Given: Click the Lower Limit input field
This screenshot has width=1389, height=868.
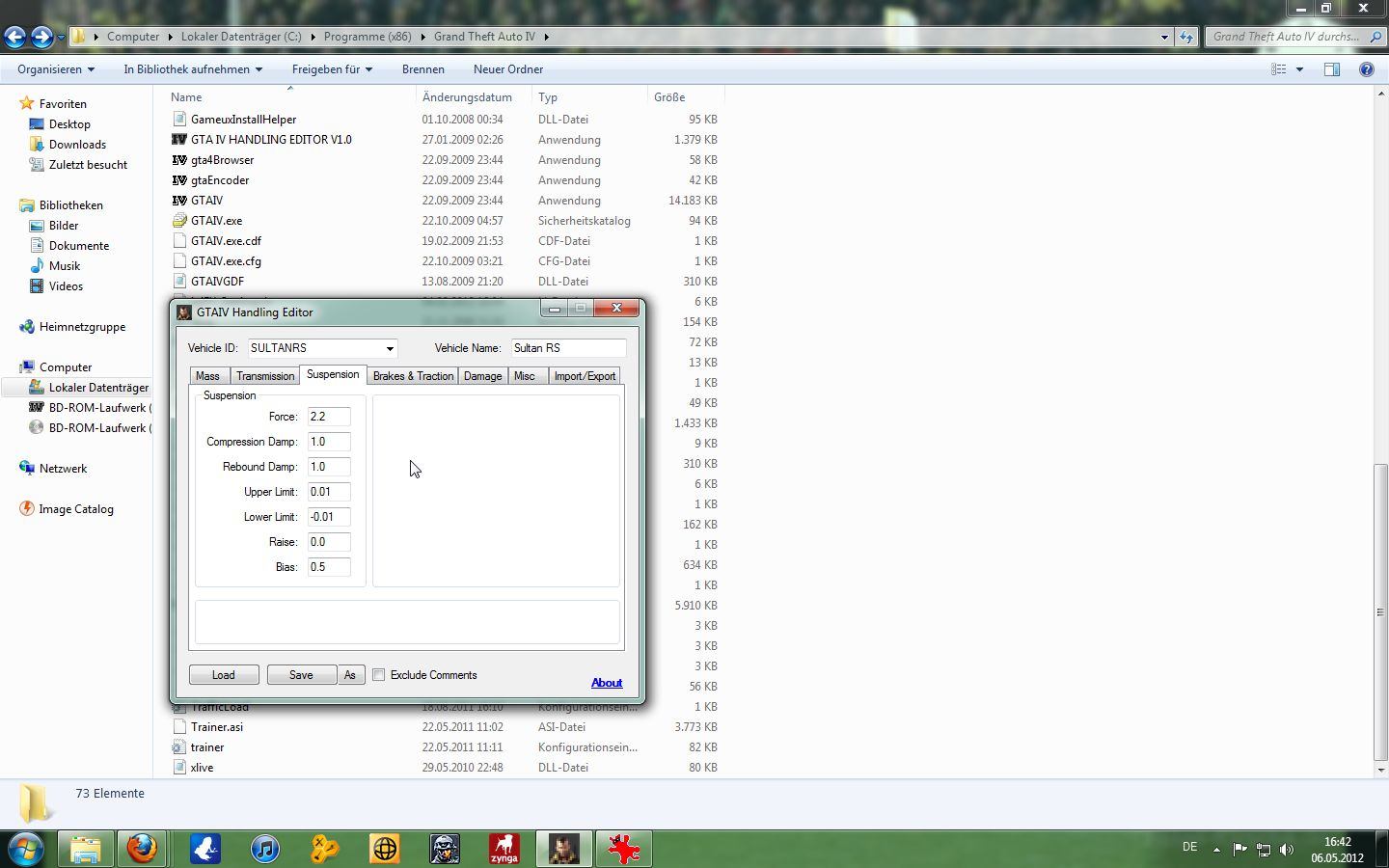Looking at the screenshot, I should (329, 517).
